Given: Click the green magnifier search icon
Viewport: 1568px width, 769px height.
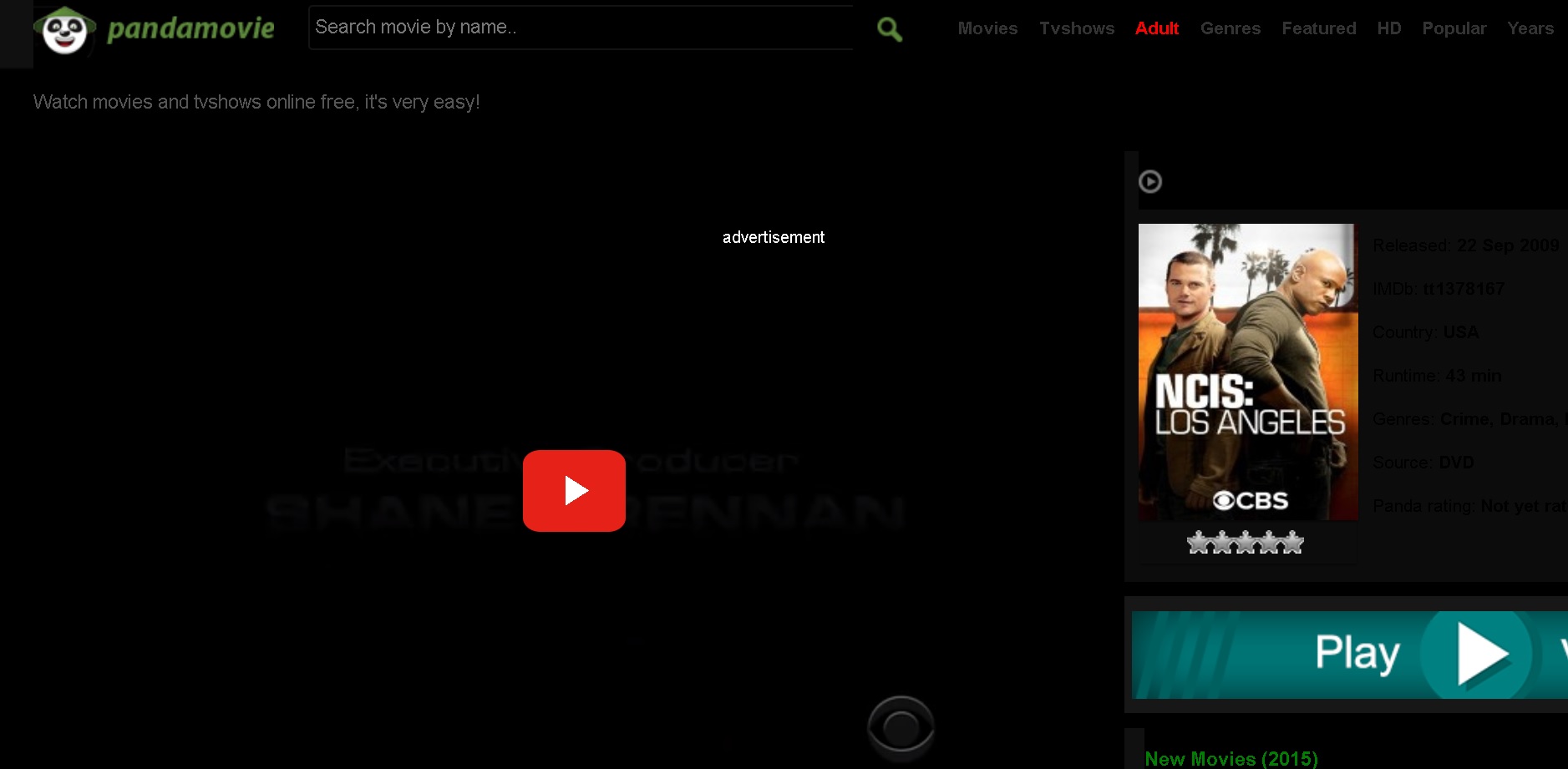Looking at the screenshot, I should click(890, 30).
